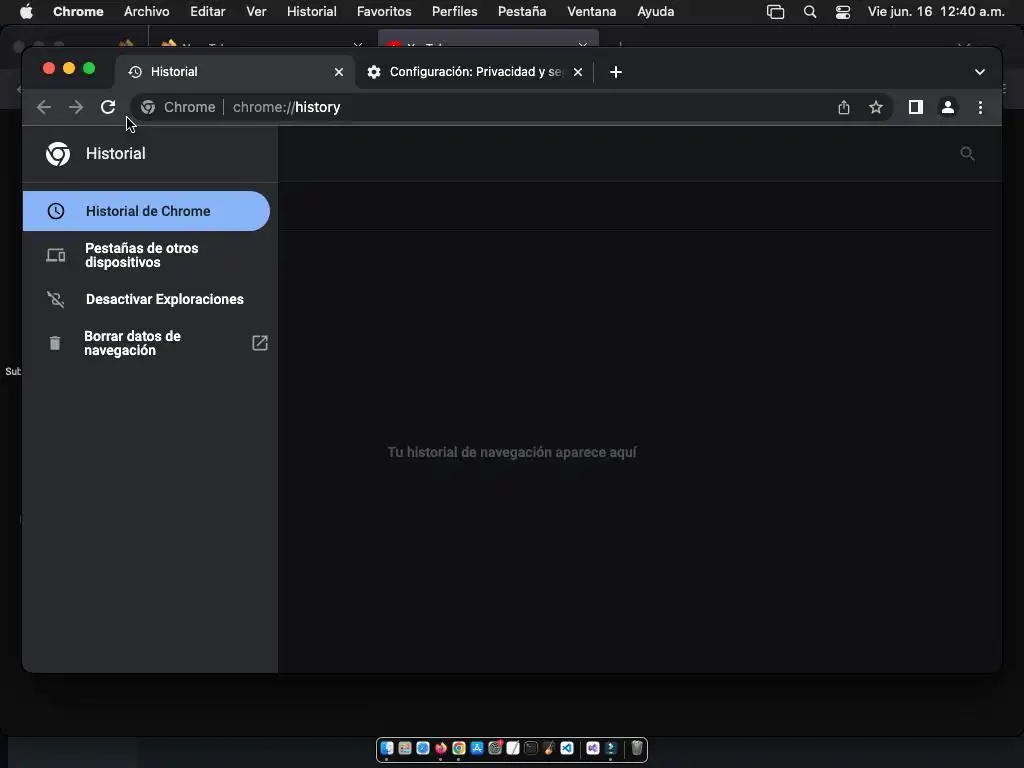
Task: Open Finder from the Dock
Action: (387, 748)
